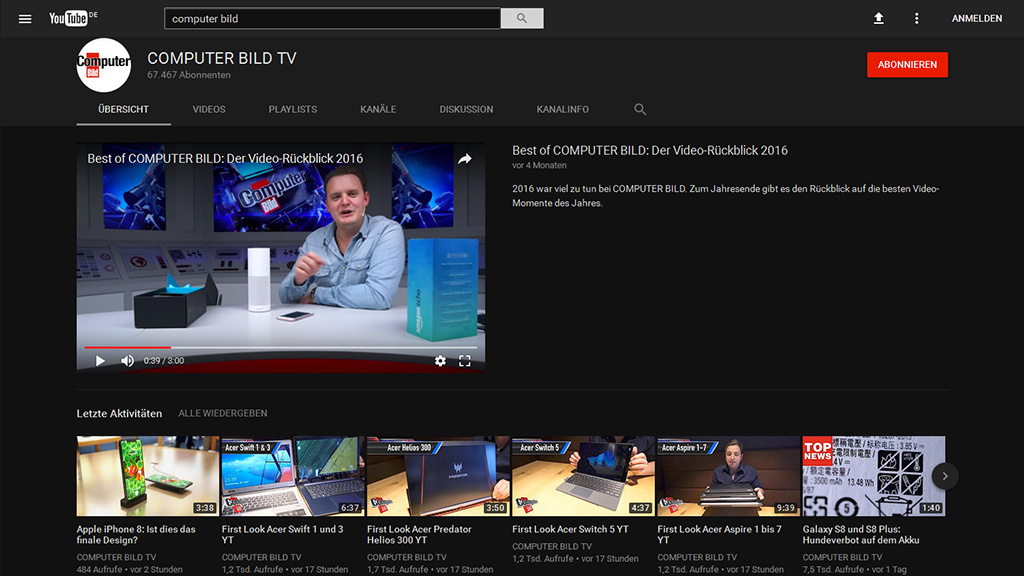Click title 'First Look Acer Predator Helios 300 YT'
This screenshot has width=1024, height=576.
419,534
